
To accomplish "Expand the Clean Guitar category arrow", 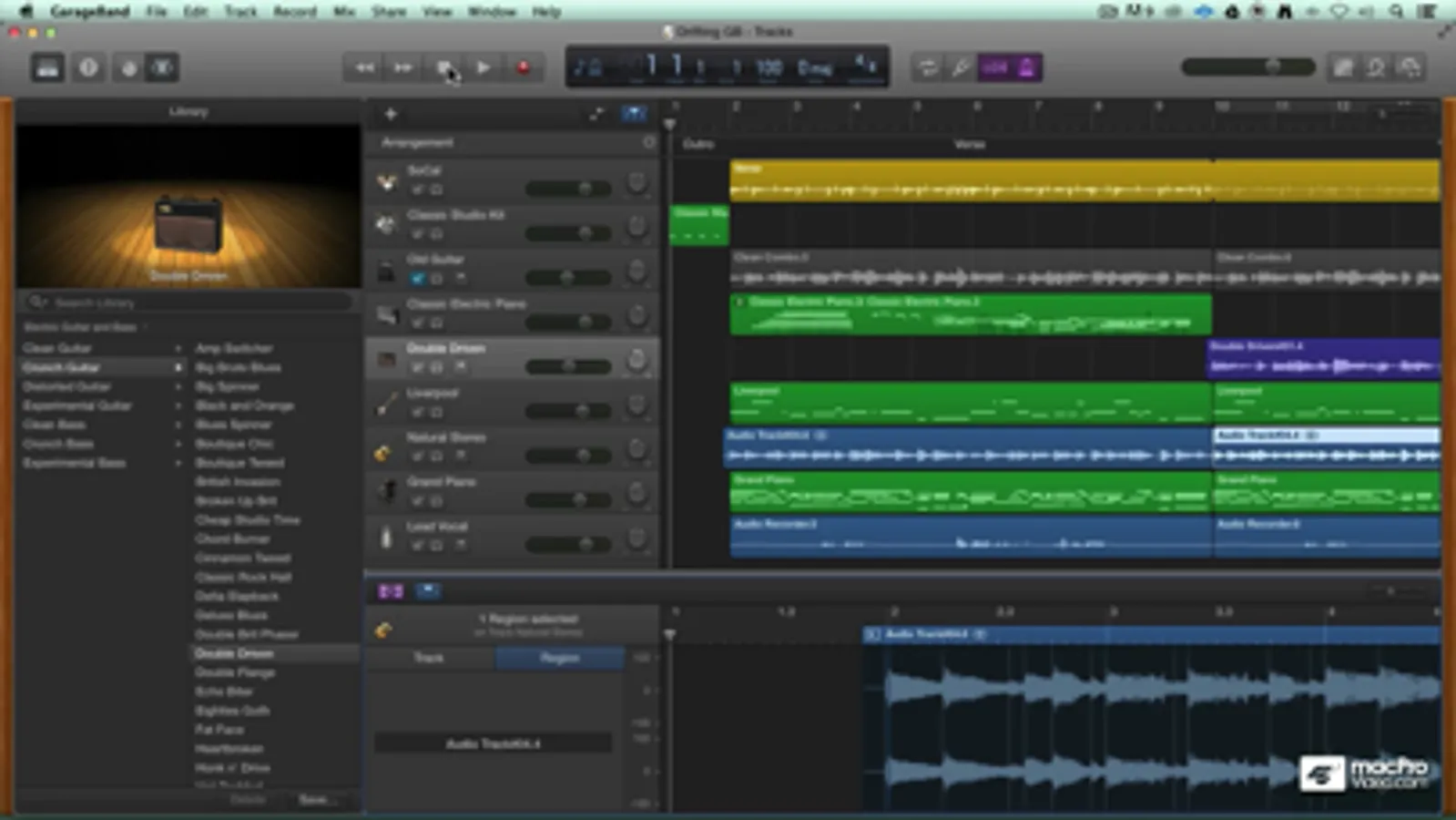I will pos(178,348).
